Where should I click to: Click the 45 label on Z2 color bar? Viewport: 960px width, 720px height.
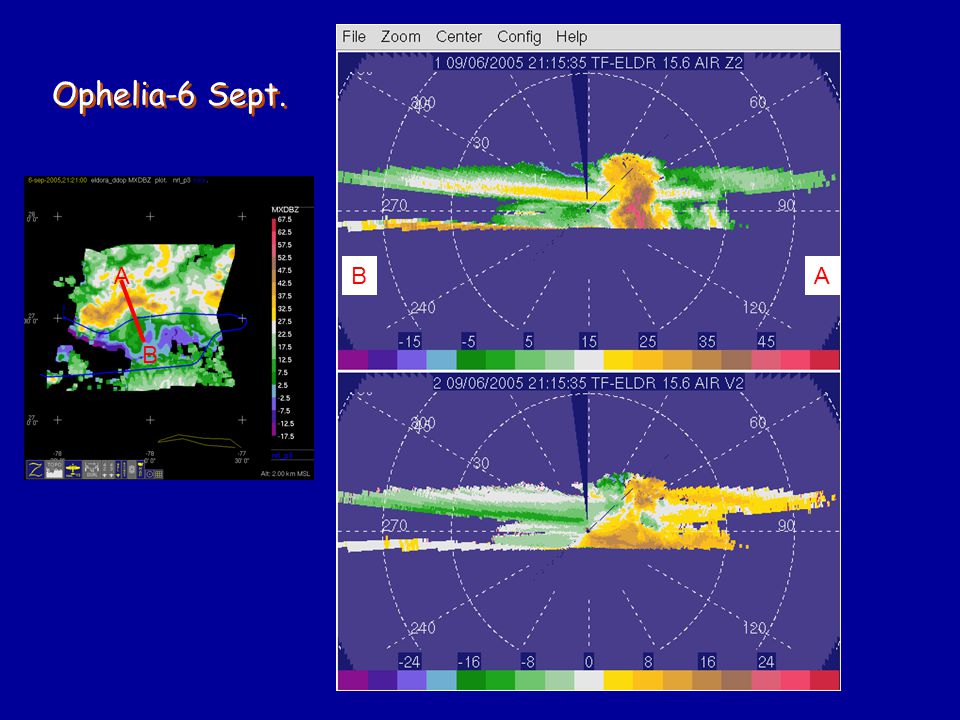coord(766,342)
